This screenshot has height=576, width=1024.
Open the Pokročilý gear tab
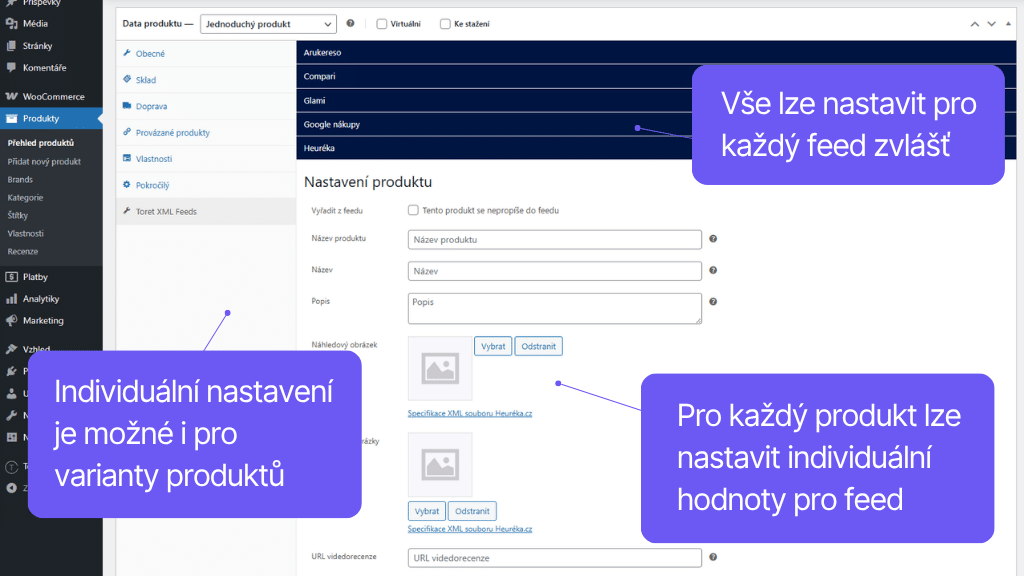(x=125, y=185)
